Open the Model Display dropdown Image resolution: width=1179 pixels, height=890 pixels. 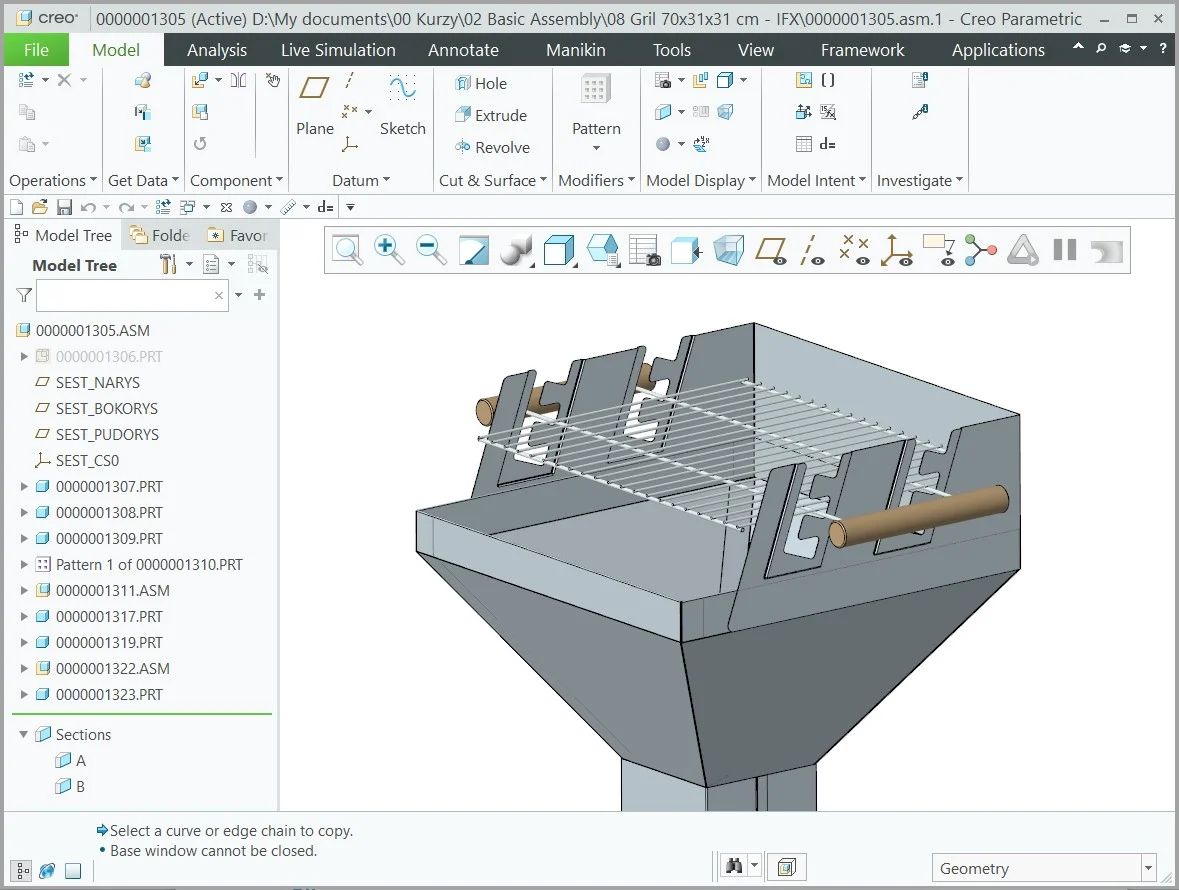(701, 180)
